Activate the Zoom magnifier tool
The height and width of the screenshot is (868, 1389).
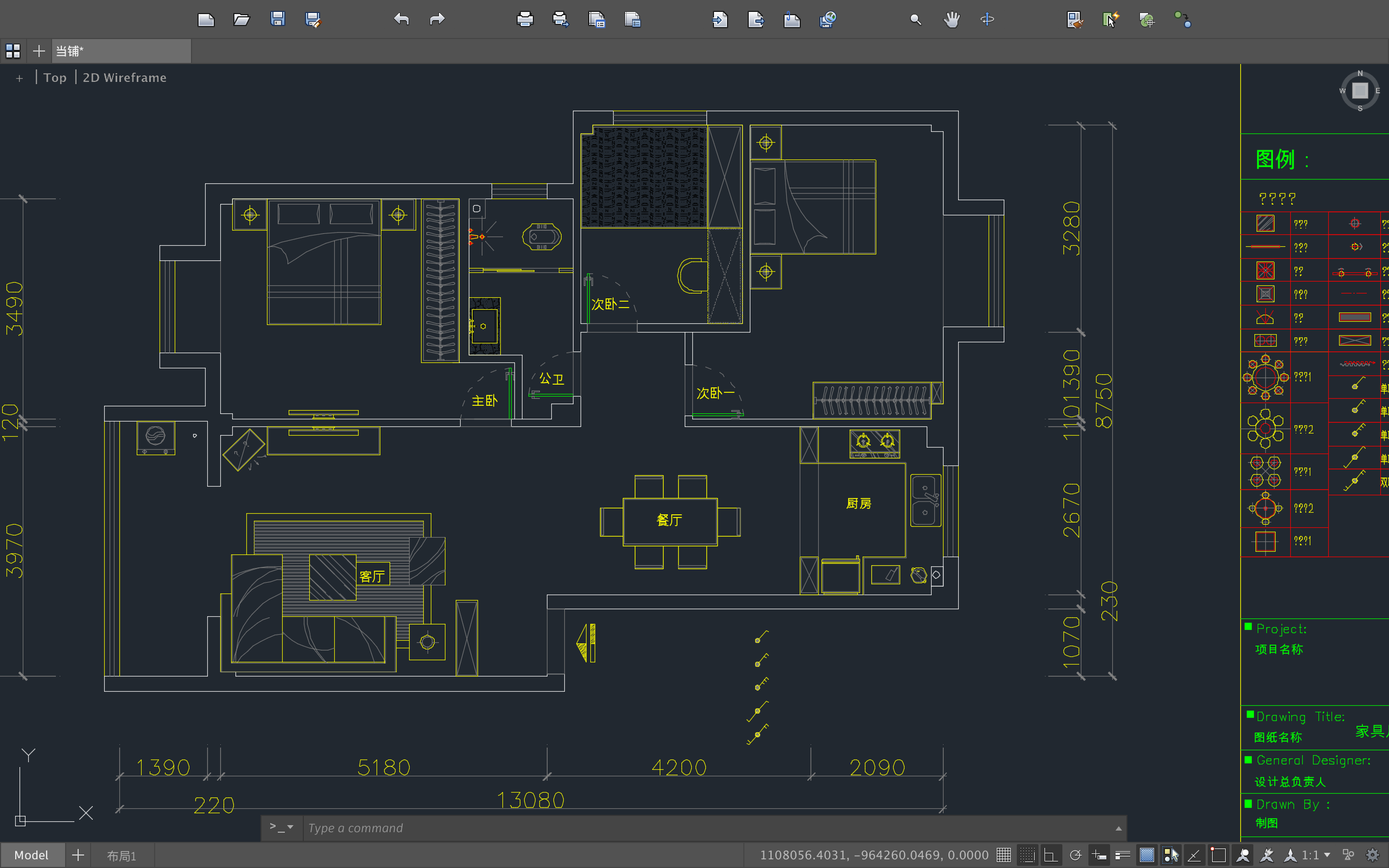pos(915,20)
